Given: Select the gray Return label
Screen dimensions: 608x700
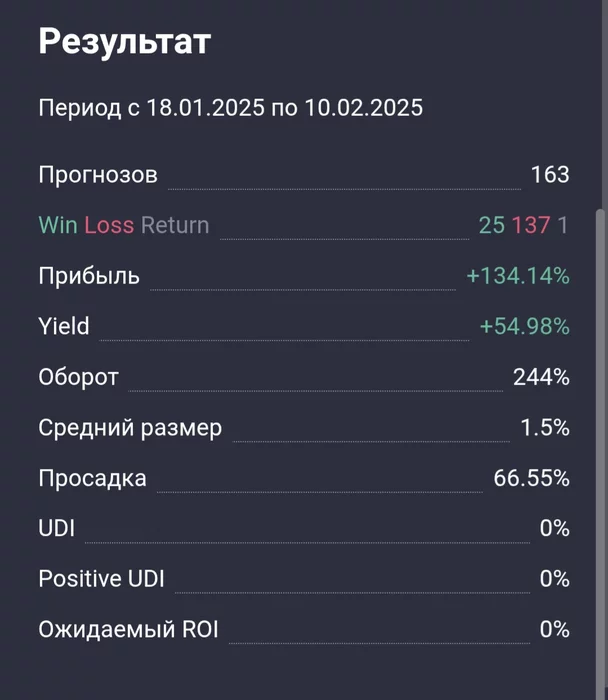Looking at the screenshot, I should tap(175, 225).
